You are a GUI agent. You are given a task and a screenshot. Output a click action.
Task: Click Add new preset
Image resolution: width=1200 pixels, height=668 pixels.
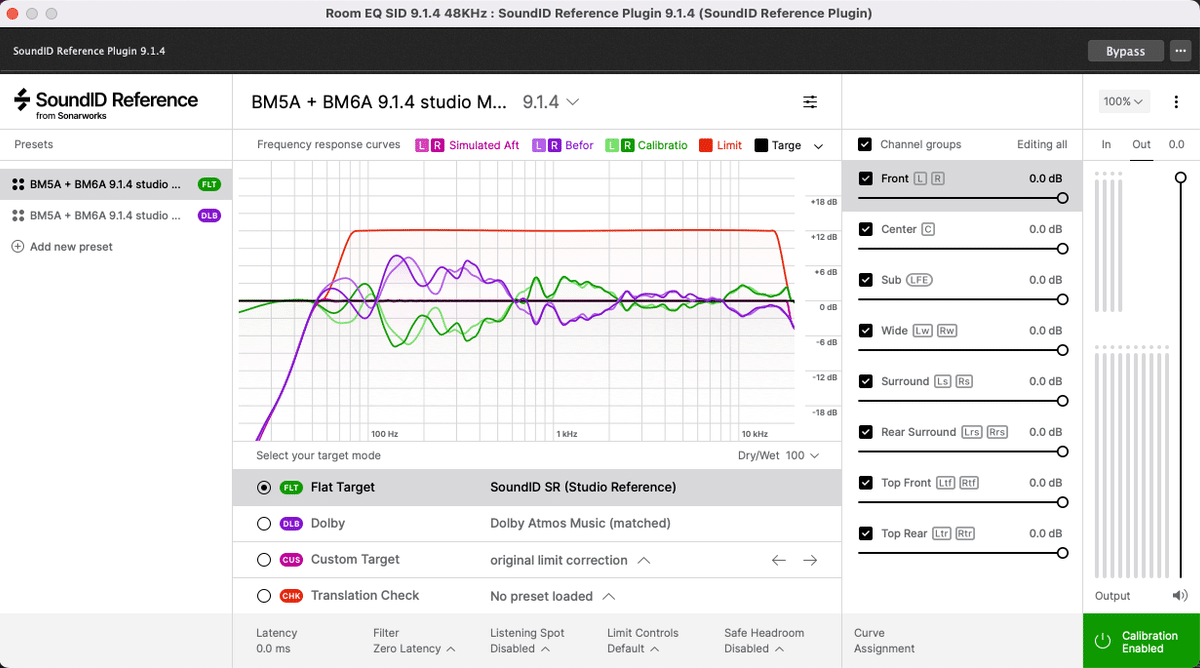coord(62,247)
